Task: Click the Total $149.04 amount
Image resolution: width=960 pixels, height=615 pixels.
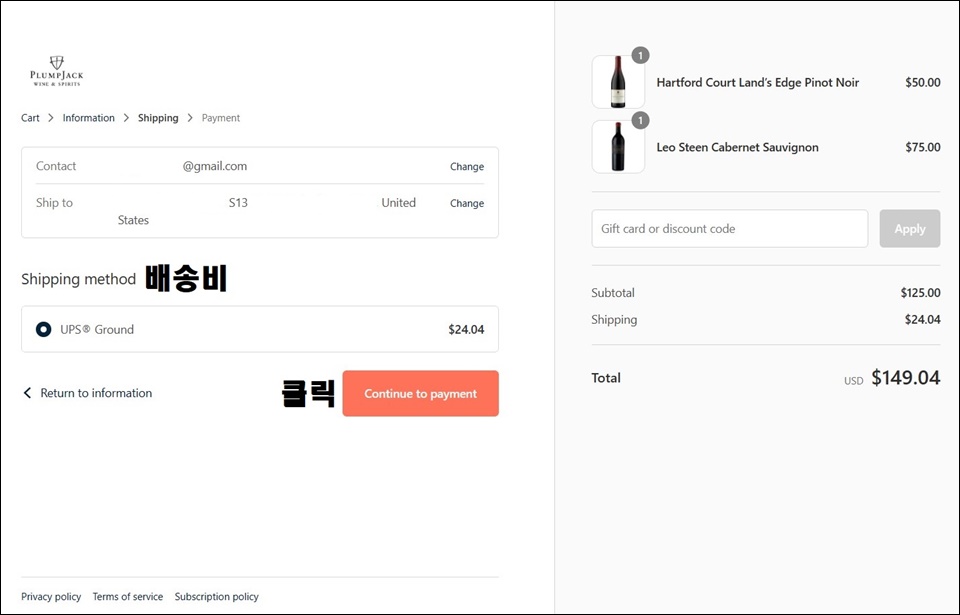Action: point(906,378)
